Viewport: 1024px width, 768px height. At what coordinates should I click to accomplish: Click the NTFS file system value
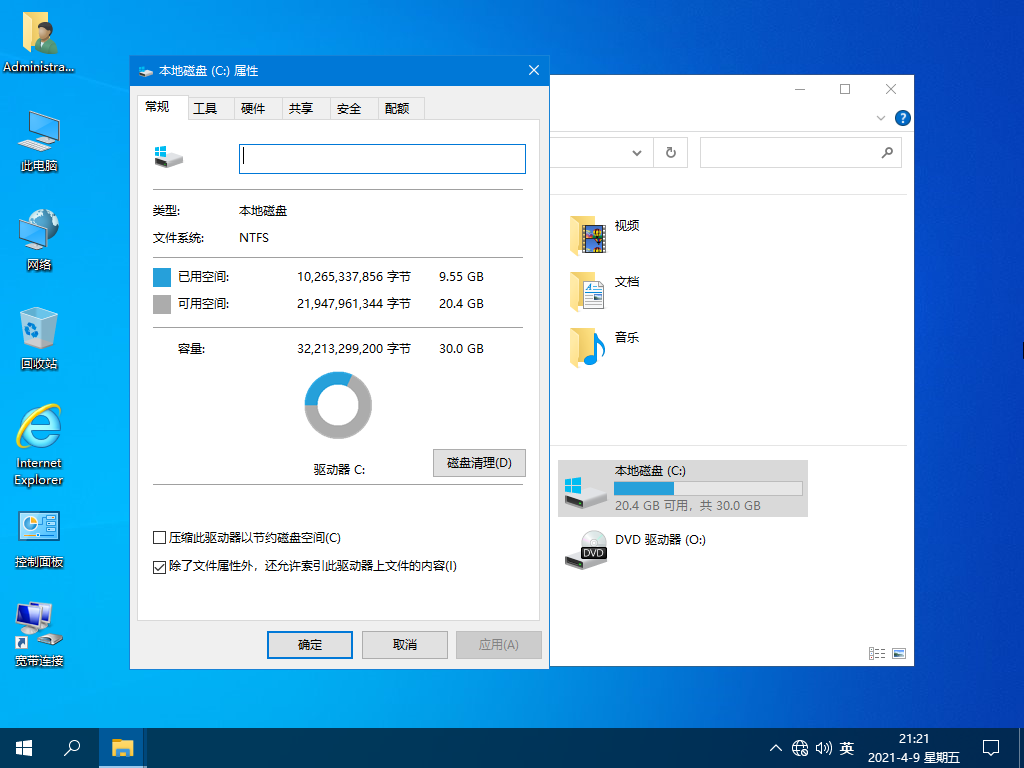(254, 238)
